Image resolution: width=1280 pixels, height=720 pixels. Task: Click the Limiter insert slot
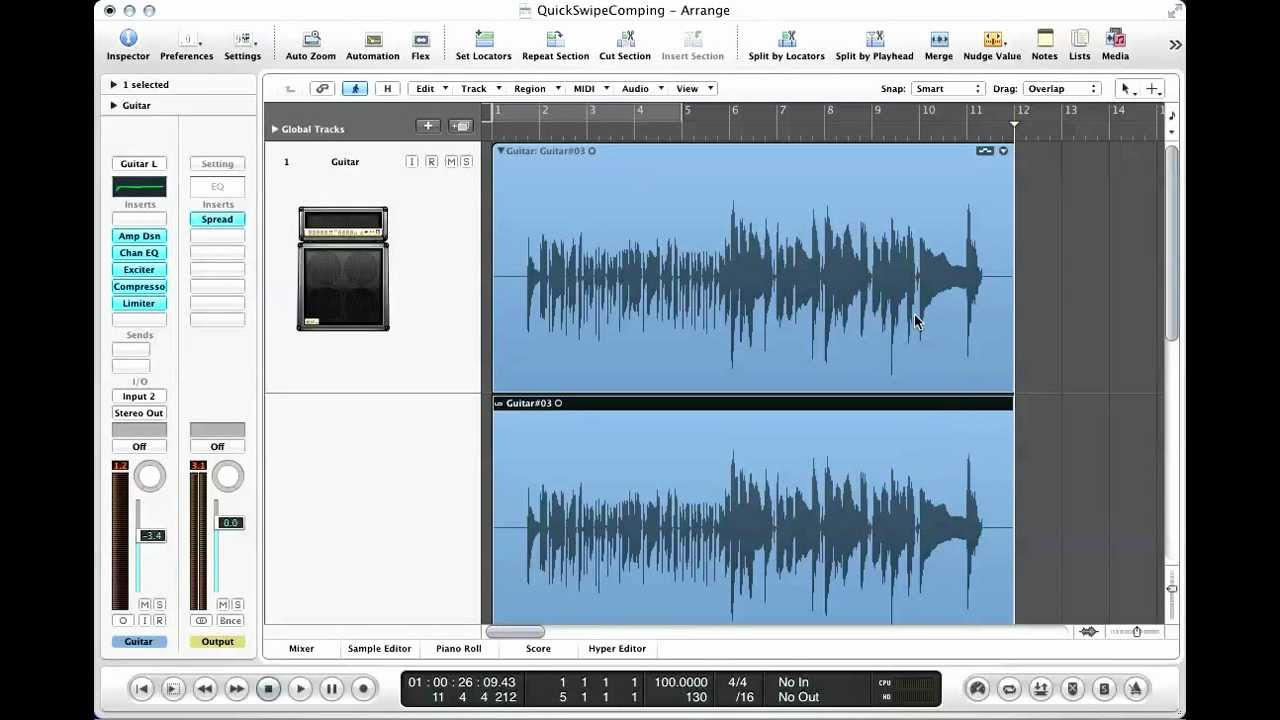pos(139,304)
